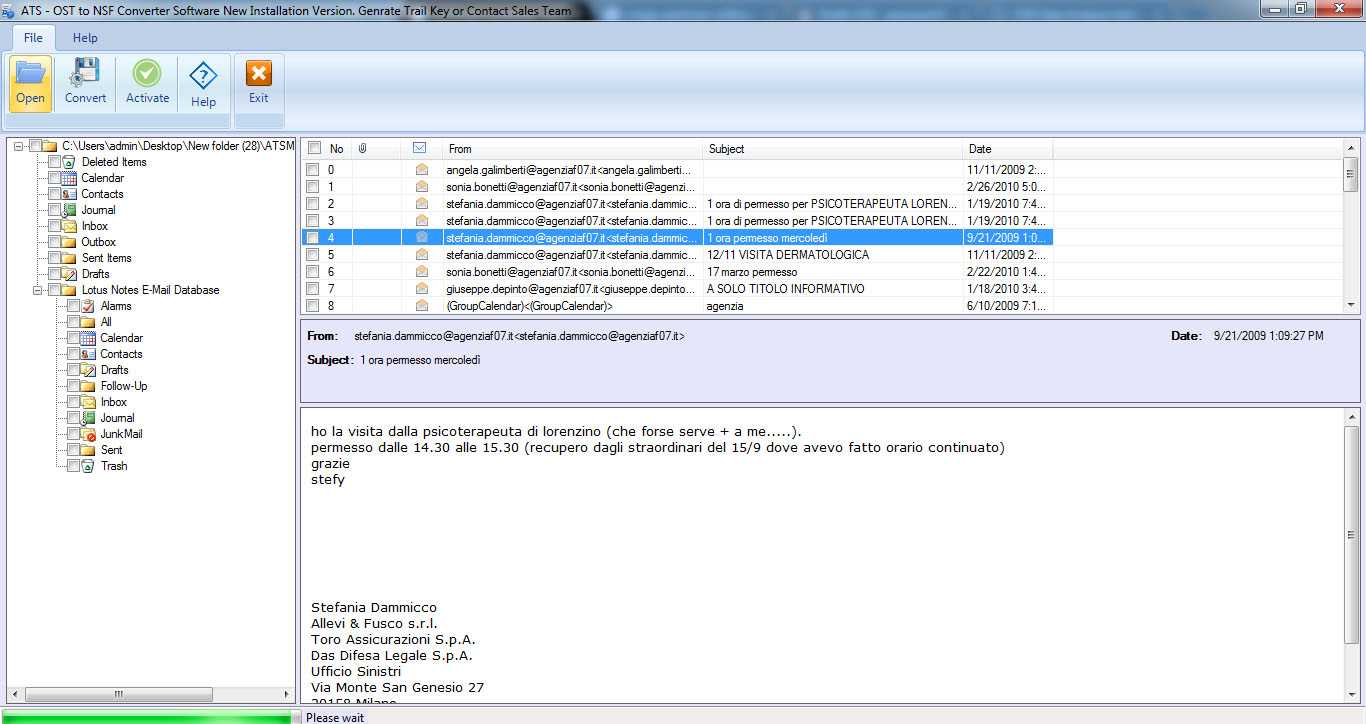
Task: Check the checkbox for message number 0
Action: pyautogui.click(x=313, y=169)
